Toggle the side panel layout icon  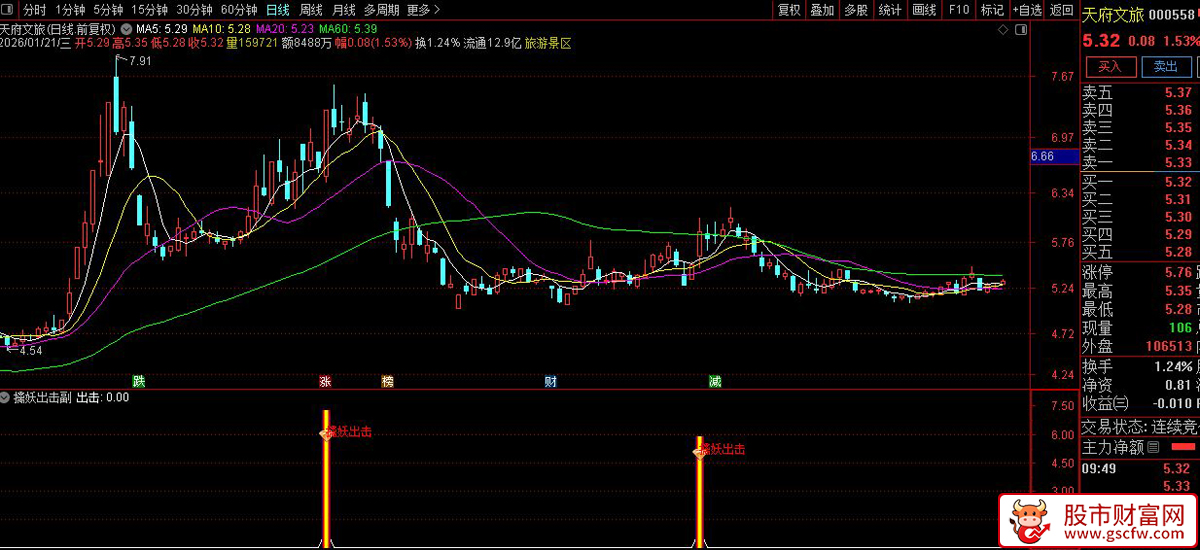1023,31
